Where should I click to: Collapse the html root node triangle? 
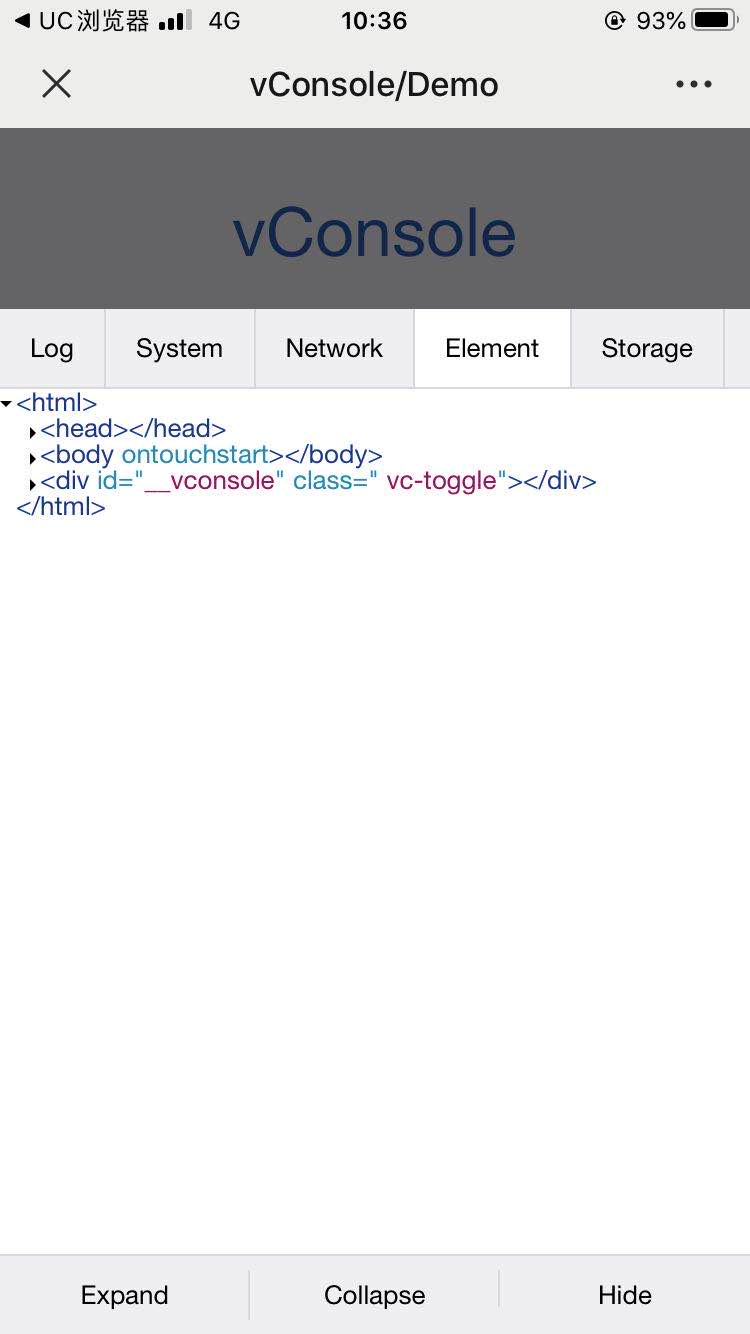coord(7,404)
